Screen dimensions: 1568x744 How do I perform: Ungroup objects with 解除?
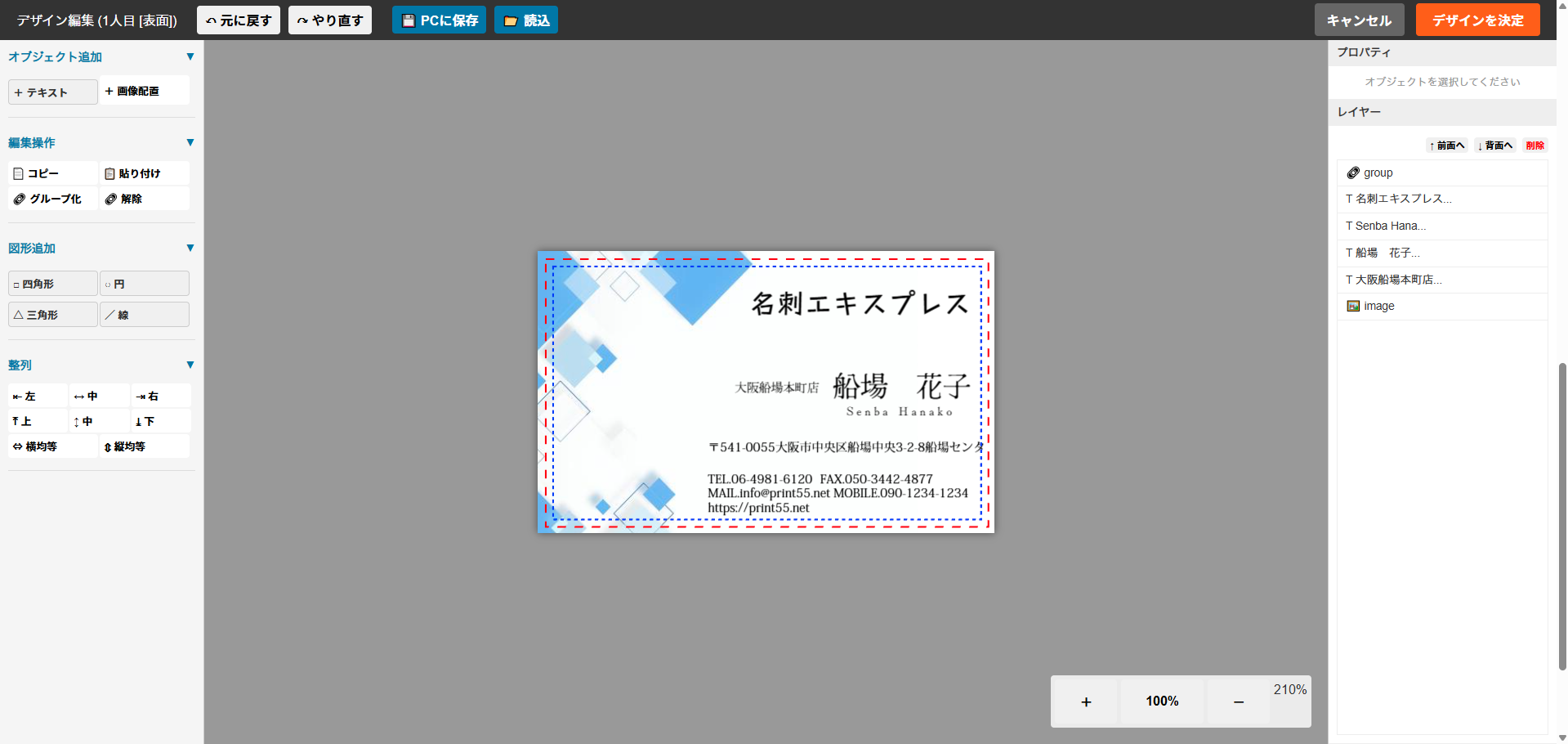144,198
